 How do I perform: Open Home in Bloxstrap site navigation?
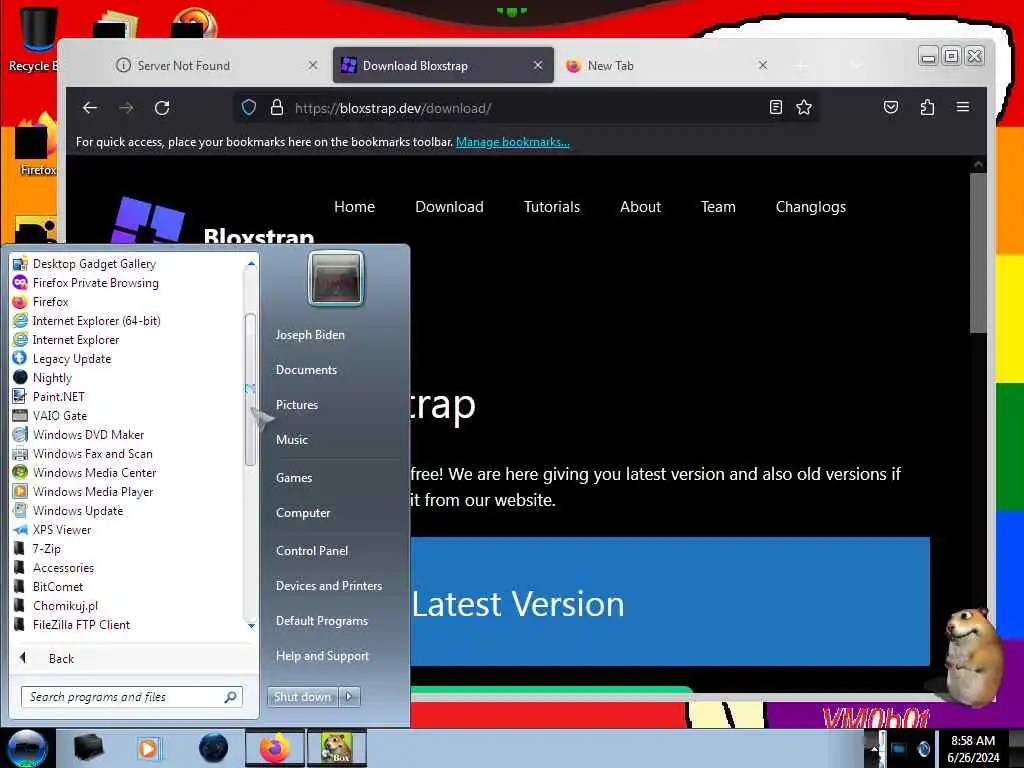tap(355, 207)
